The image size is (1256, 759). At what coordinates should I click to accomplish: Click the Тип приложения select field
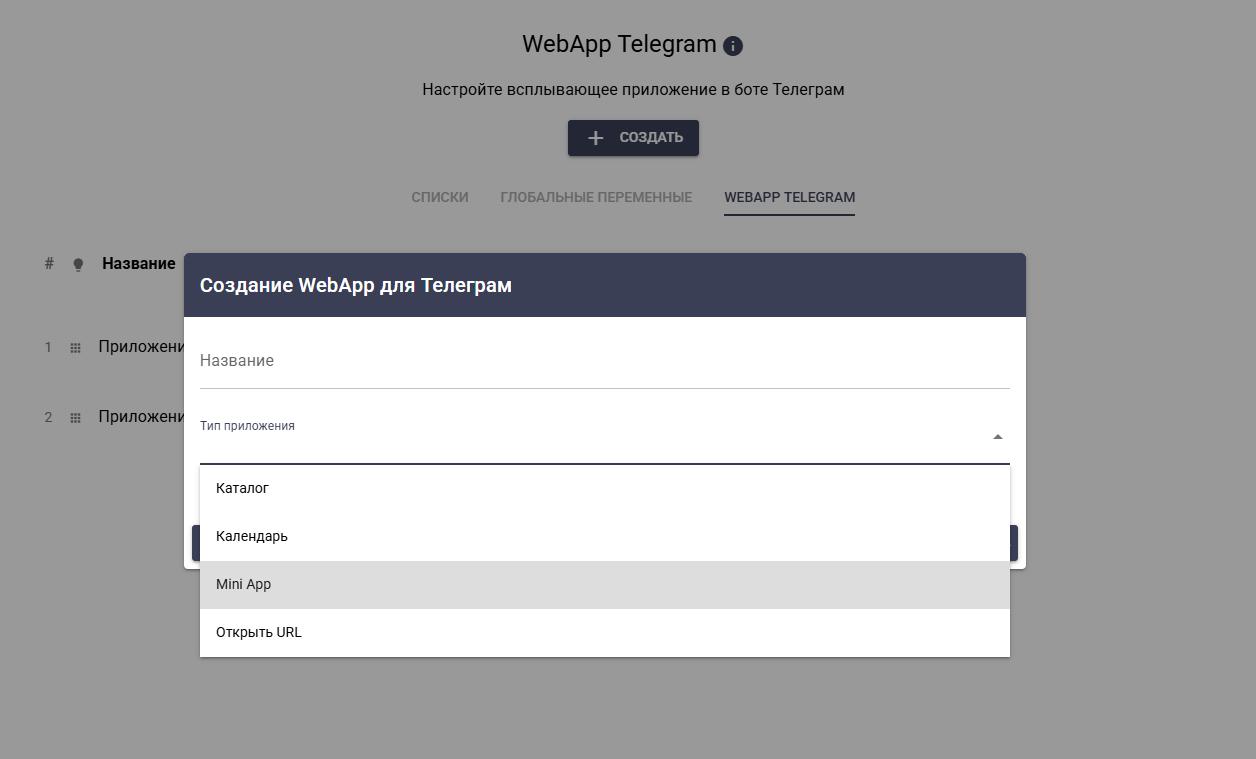(x=590, y=442)
